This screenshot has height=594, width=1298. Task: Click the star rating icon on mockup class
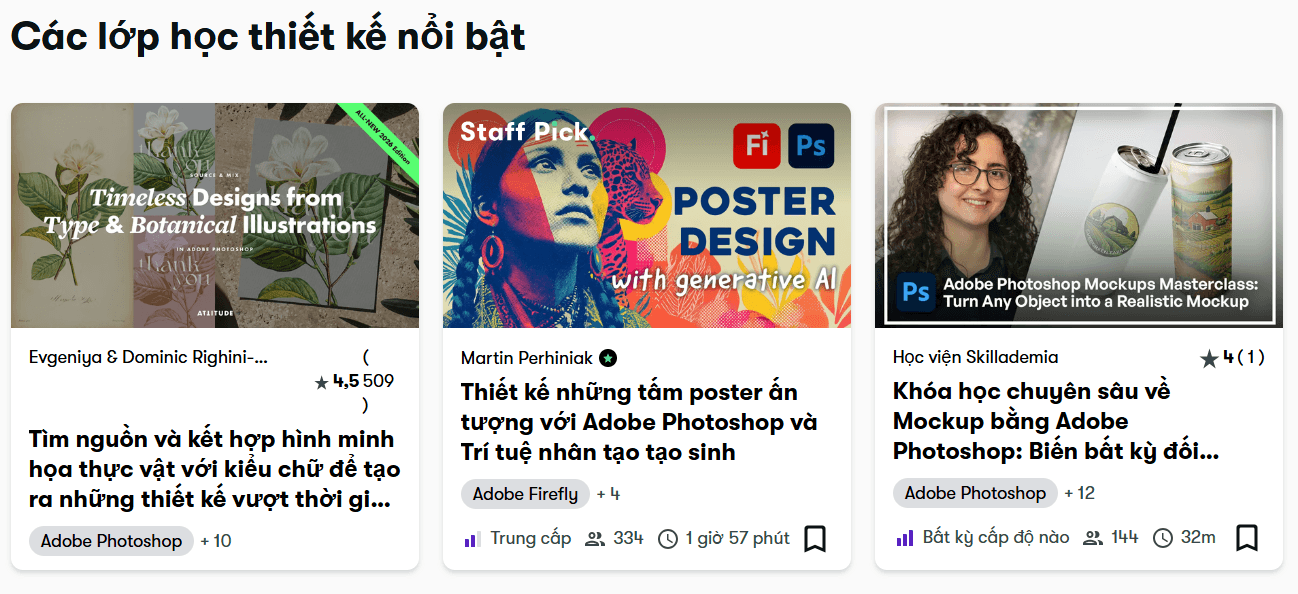(1209, 358)
